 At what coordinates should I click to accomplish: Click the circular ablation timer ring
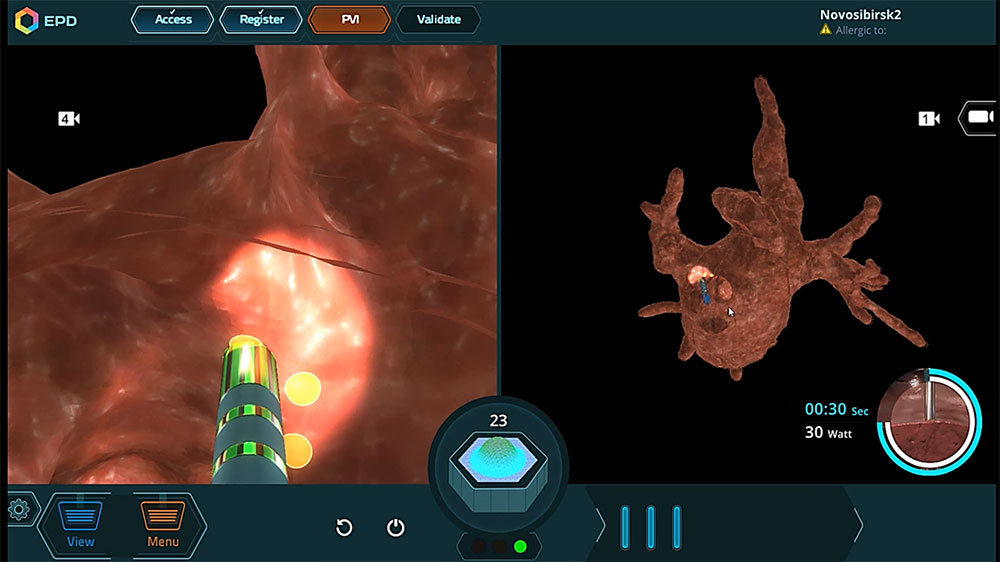pos(927,420)
